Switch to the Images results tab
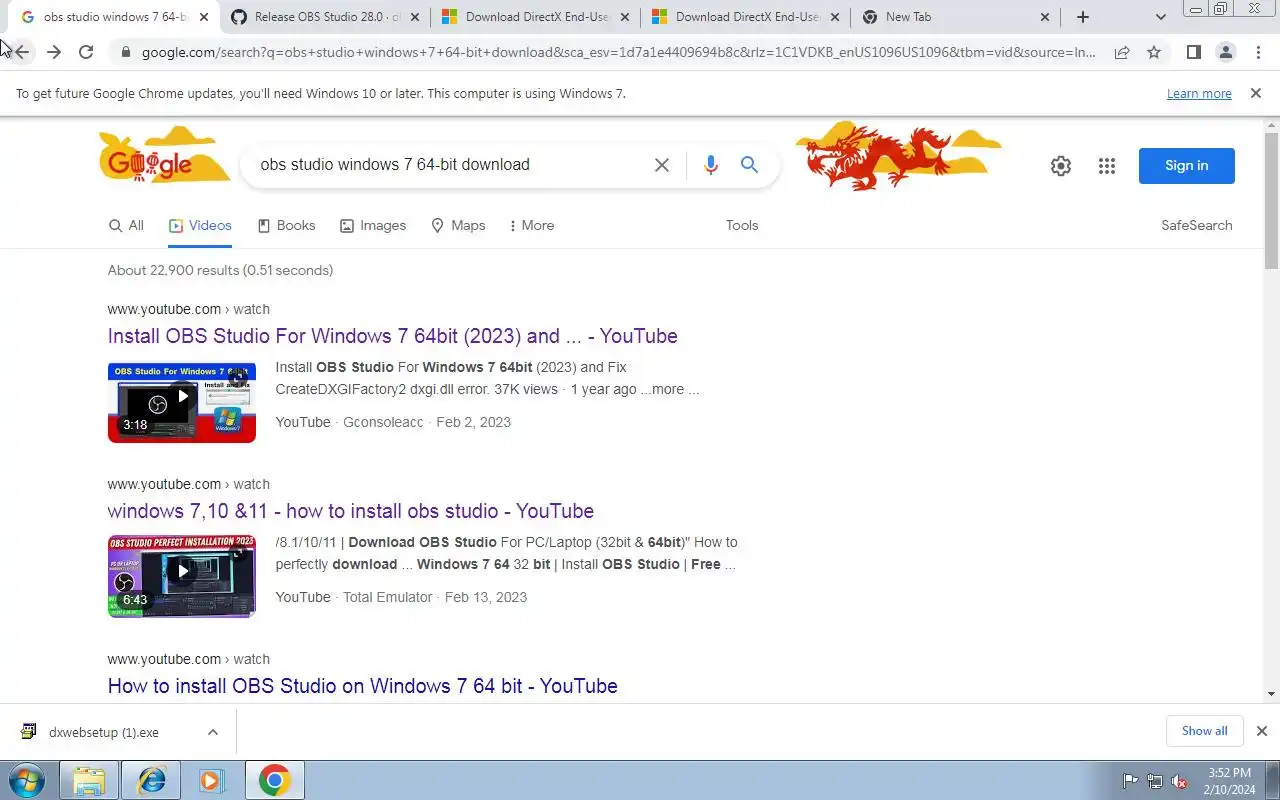This screenshot has width=1280, height=800. tap(373, 225)
